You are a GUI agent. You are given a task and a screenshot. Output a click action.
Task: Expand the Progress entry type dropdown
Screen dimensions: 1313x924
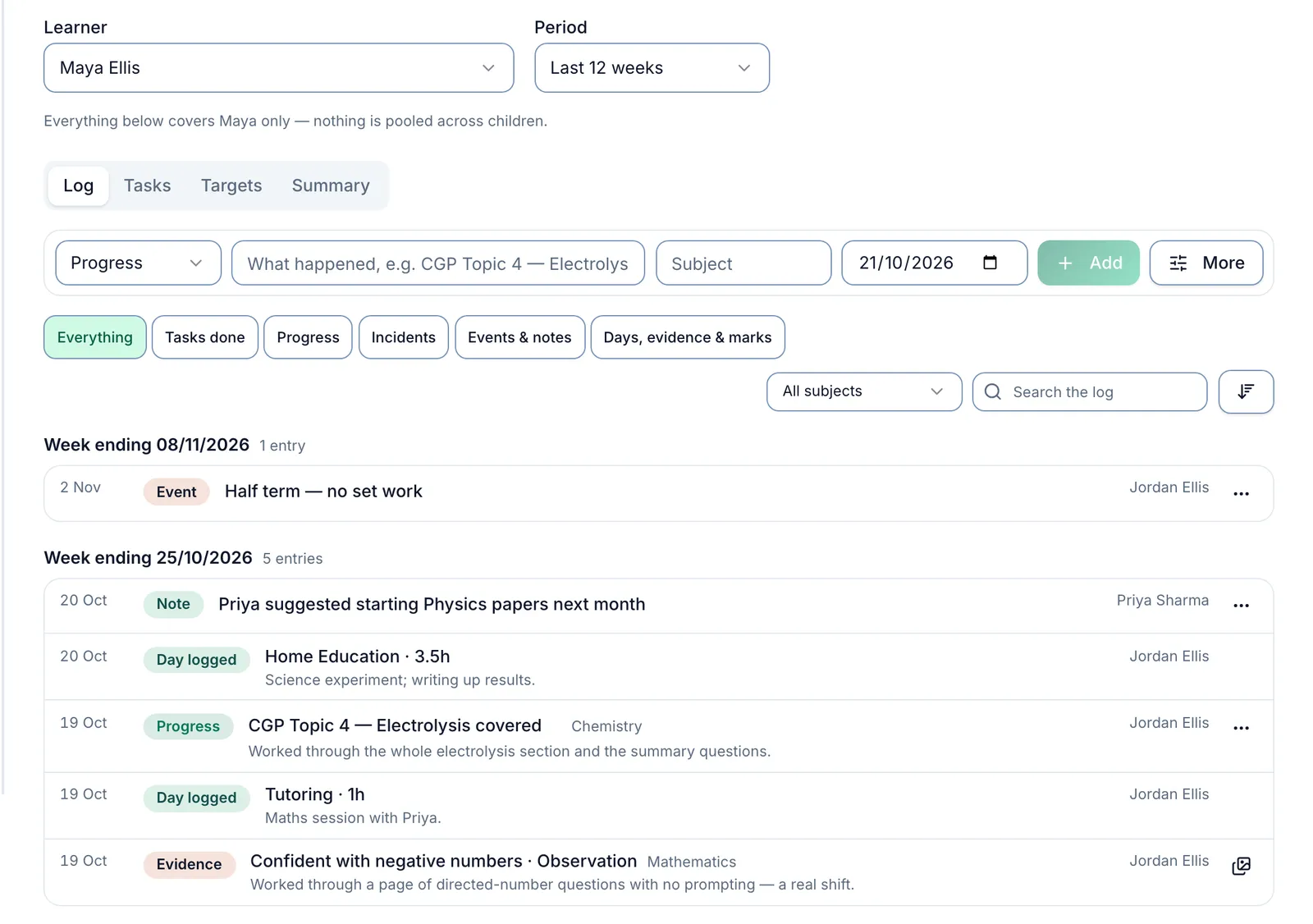pyautogui.click(x=138, y=263)
